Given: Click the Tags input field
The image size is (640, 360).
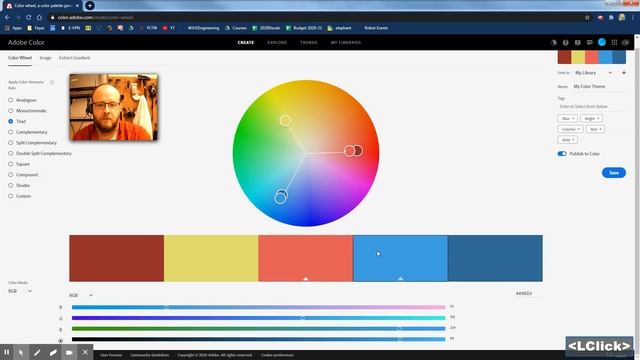Looking at the screenshot, I should [591, 107].
